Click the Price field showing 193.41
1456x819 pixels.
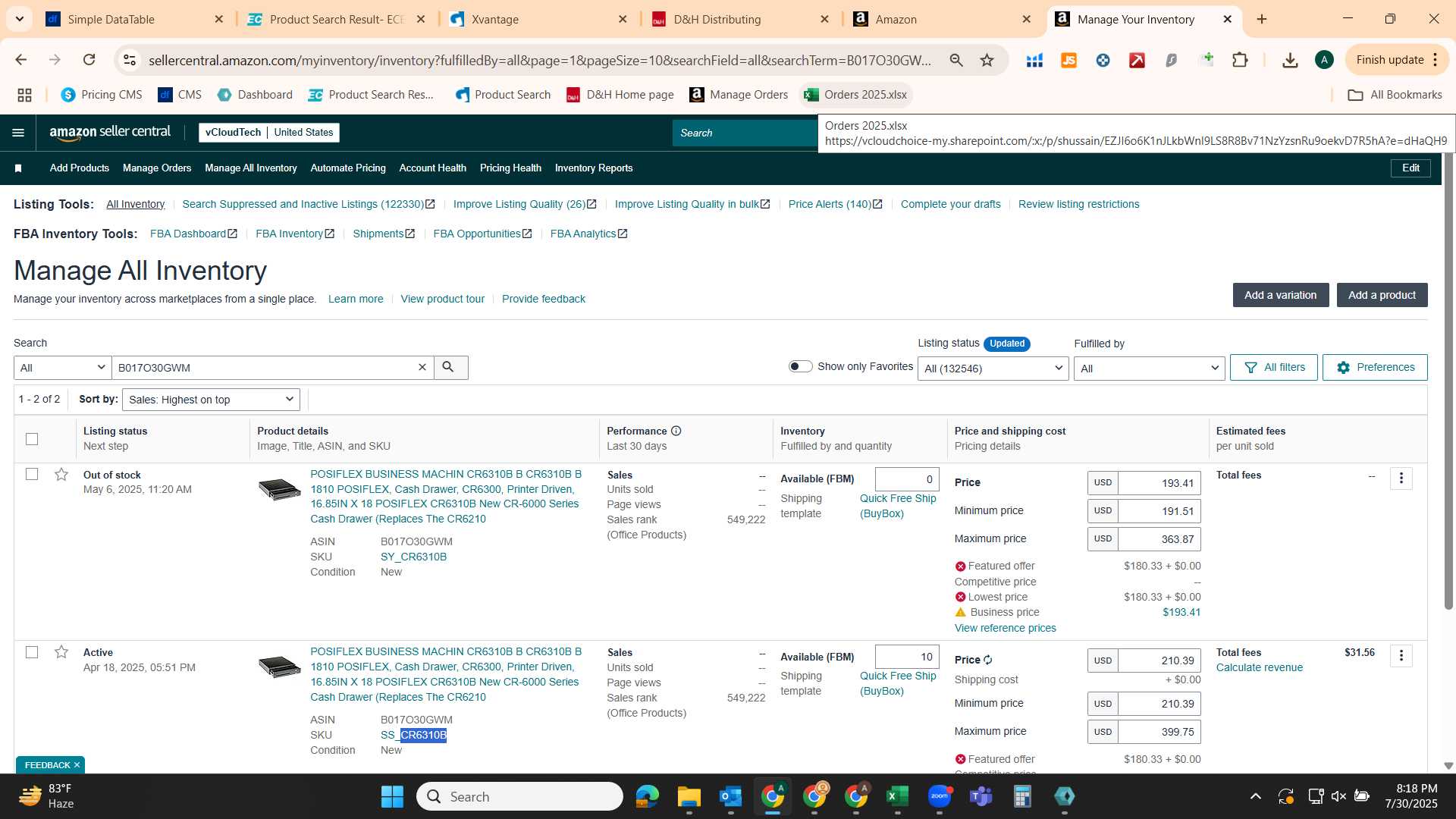point(1159,483)
